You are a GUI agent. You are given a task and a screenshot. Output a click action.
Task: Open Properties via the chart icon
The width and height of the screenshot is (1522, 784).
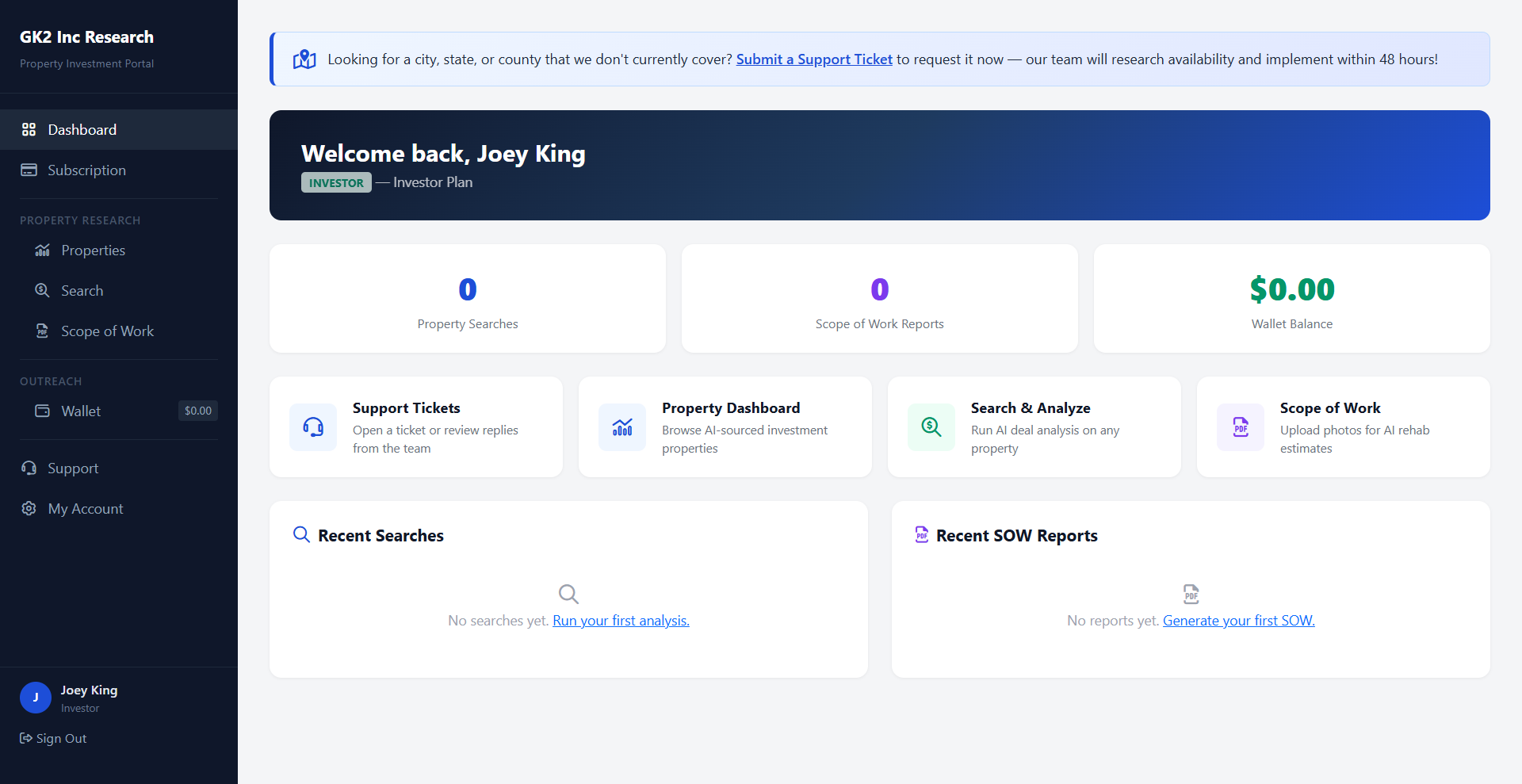(x=43, y=250)
